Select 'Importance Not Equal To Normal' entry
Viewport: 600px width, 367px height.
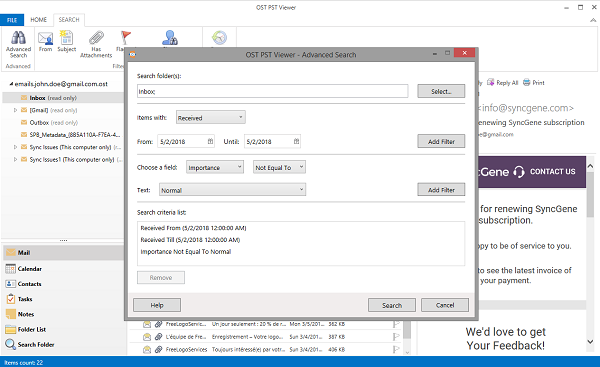[x=186, y=252]
